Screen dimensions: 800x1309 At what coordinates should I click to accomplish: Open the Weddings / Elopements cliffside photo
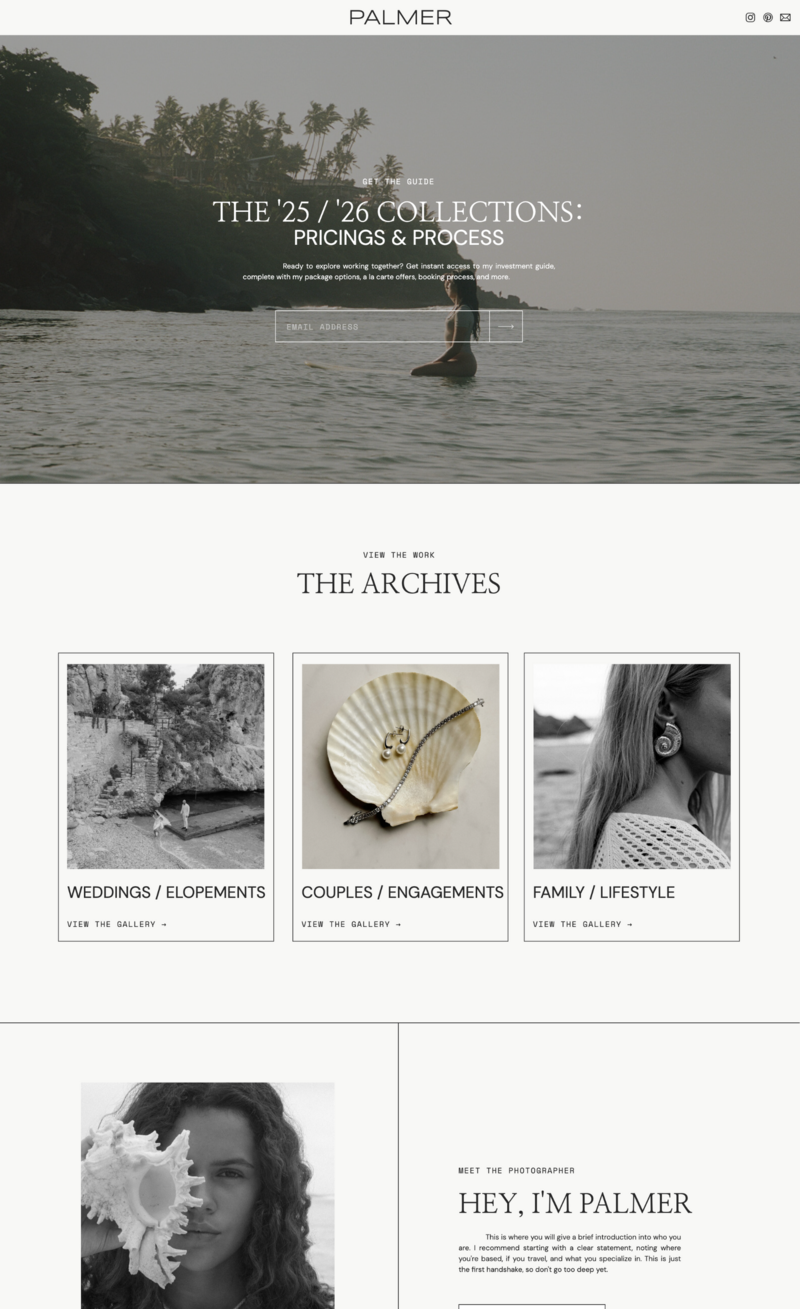(166, 766)
